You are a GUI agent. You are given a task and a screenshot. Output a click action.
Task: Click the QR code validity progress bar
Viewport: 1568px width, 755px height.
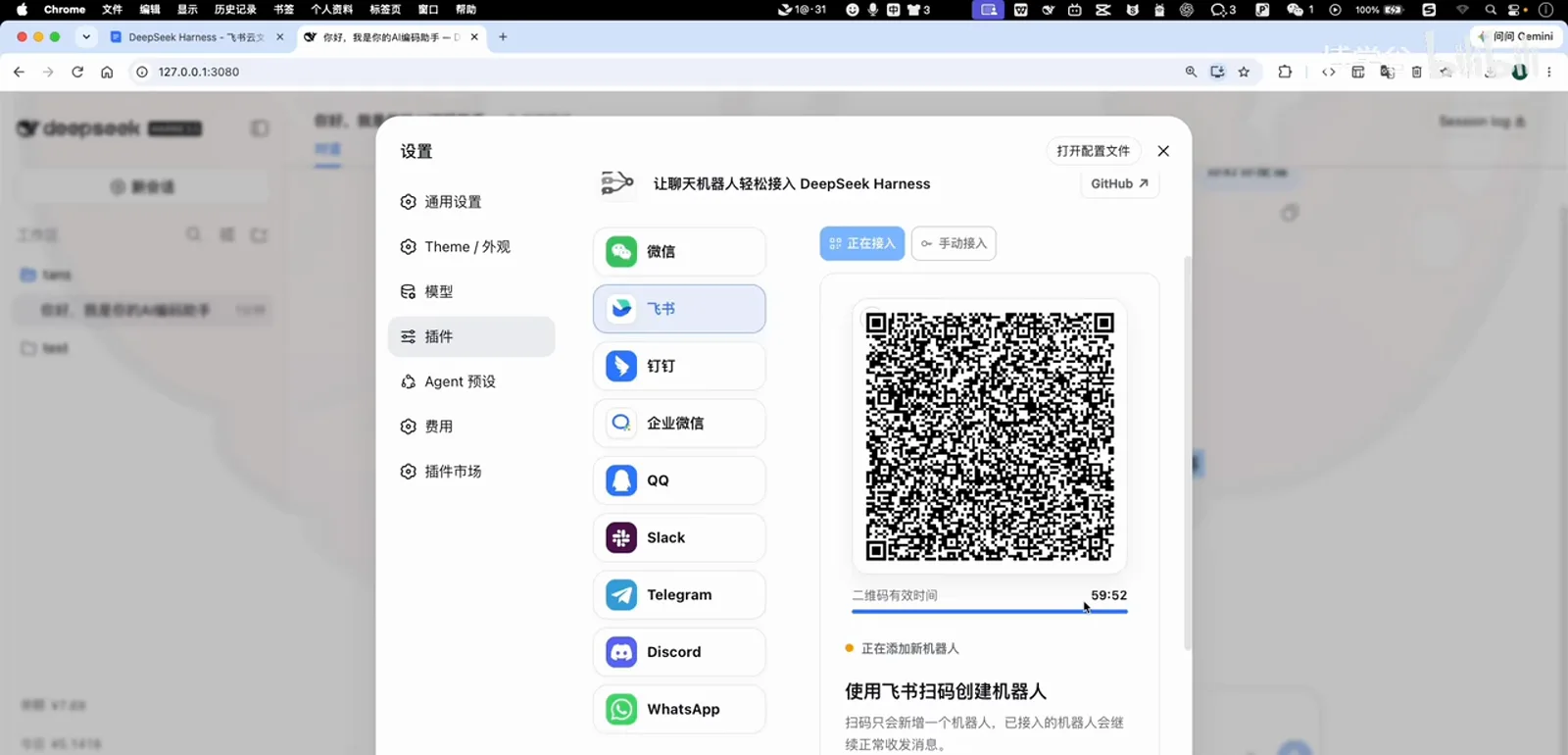[x=990, y=612]
